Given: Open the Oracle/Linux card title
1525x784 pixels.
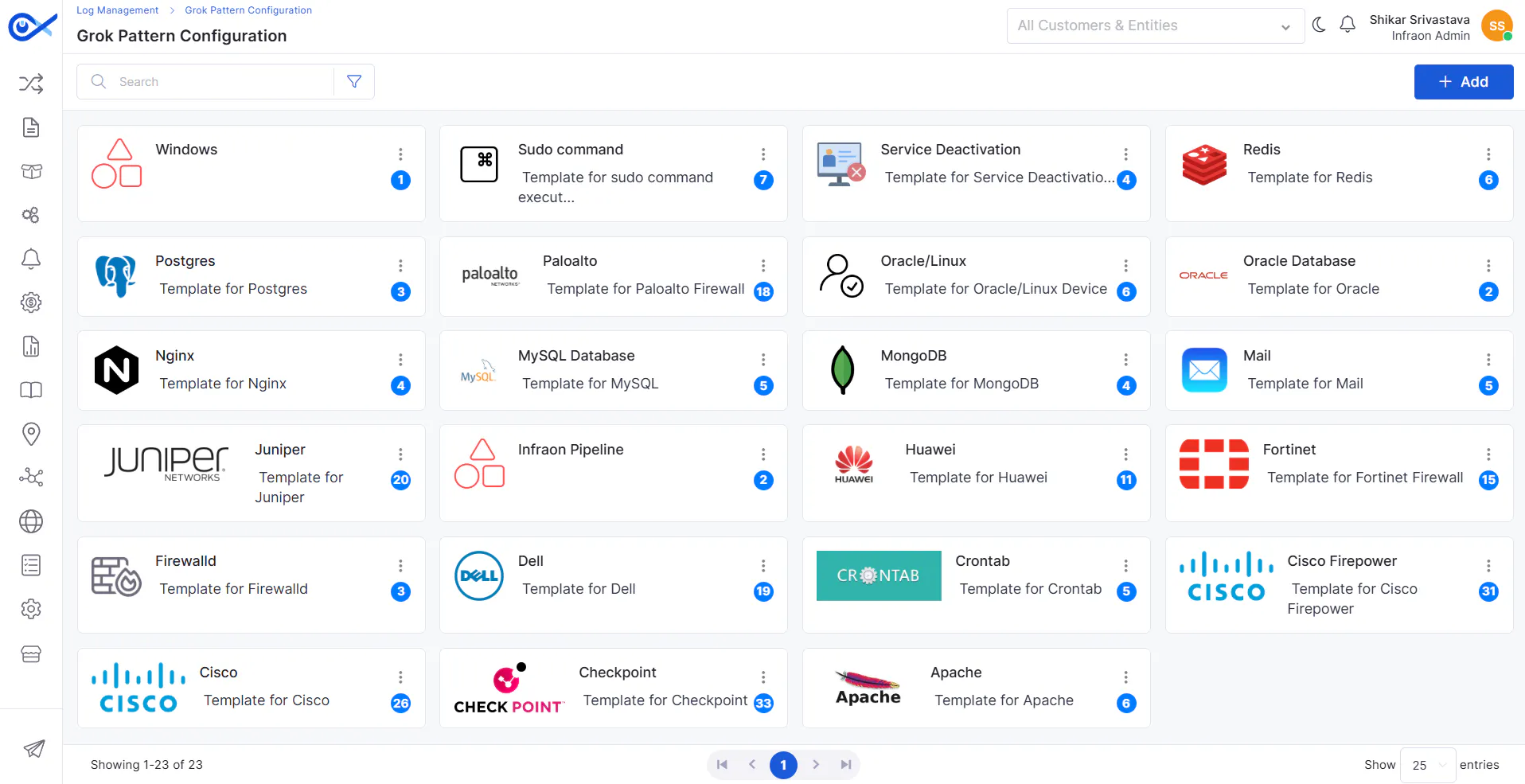Looking at the screenshot, I should point(923,261).
